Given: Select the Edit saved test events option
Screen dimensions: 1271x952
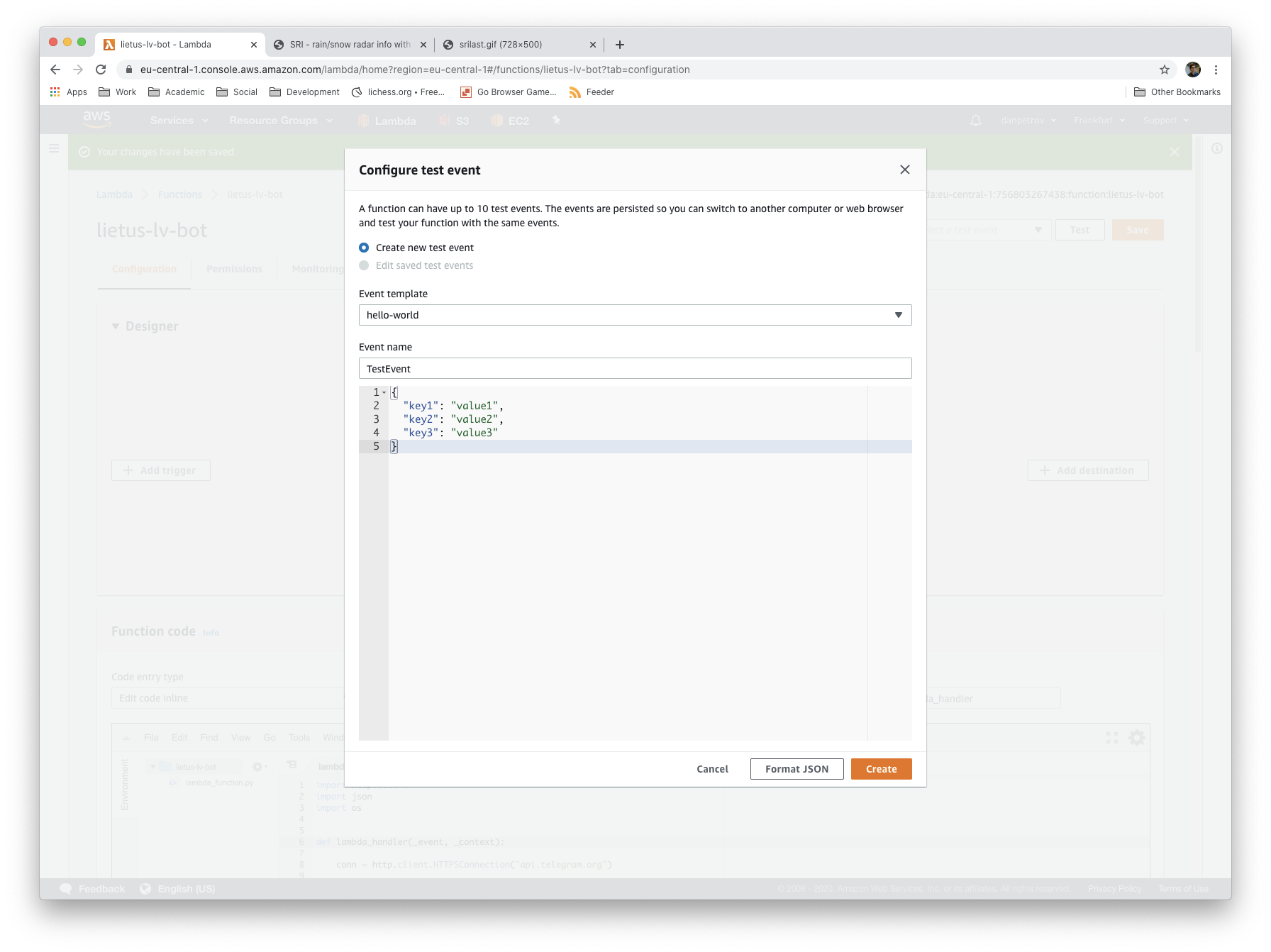Looking at the screenshot, I should 364,265.
